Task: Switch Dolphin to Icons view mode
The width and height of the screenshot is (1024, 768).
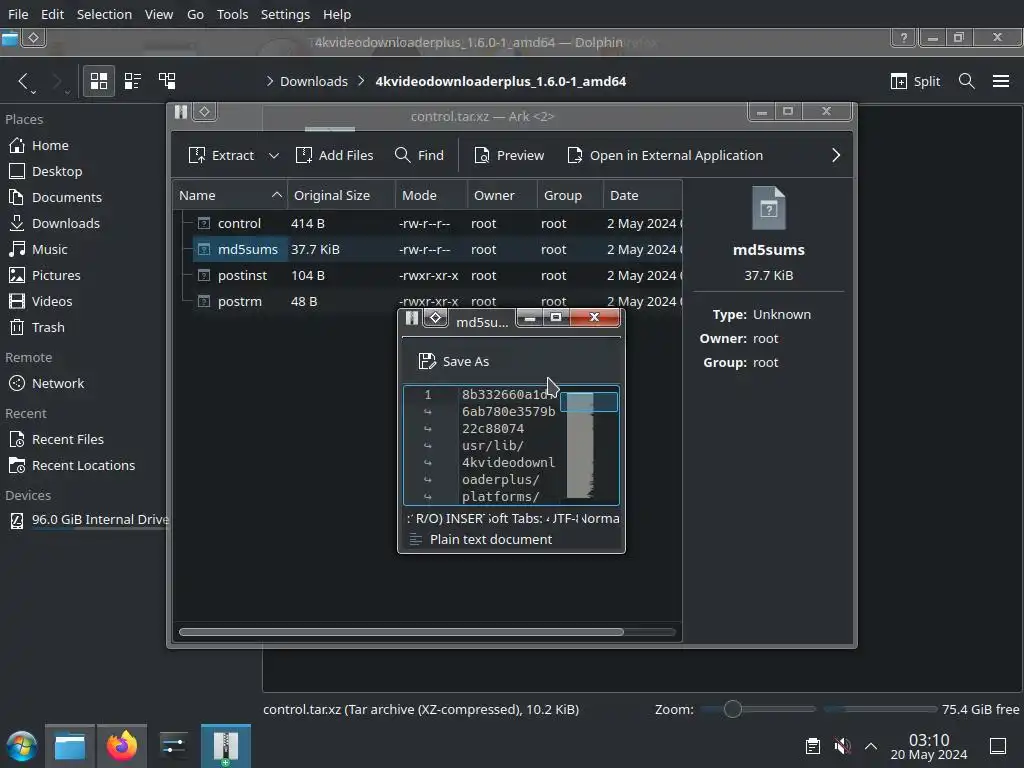Action: point(99,81)
